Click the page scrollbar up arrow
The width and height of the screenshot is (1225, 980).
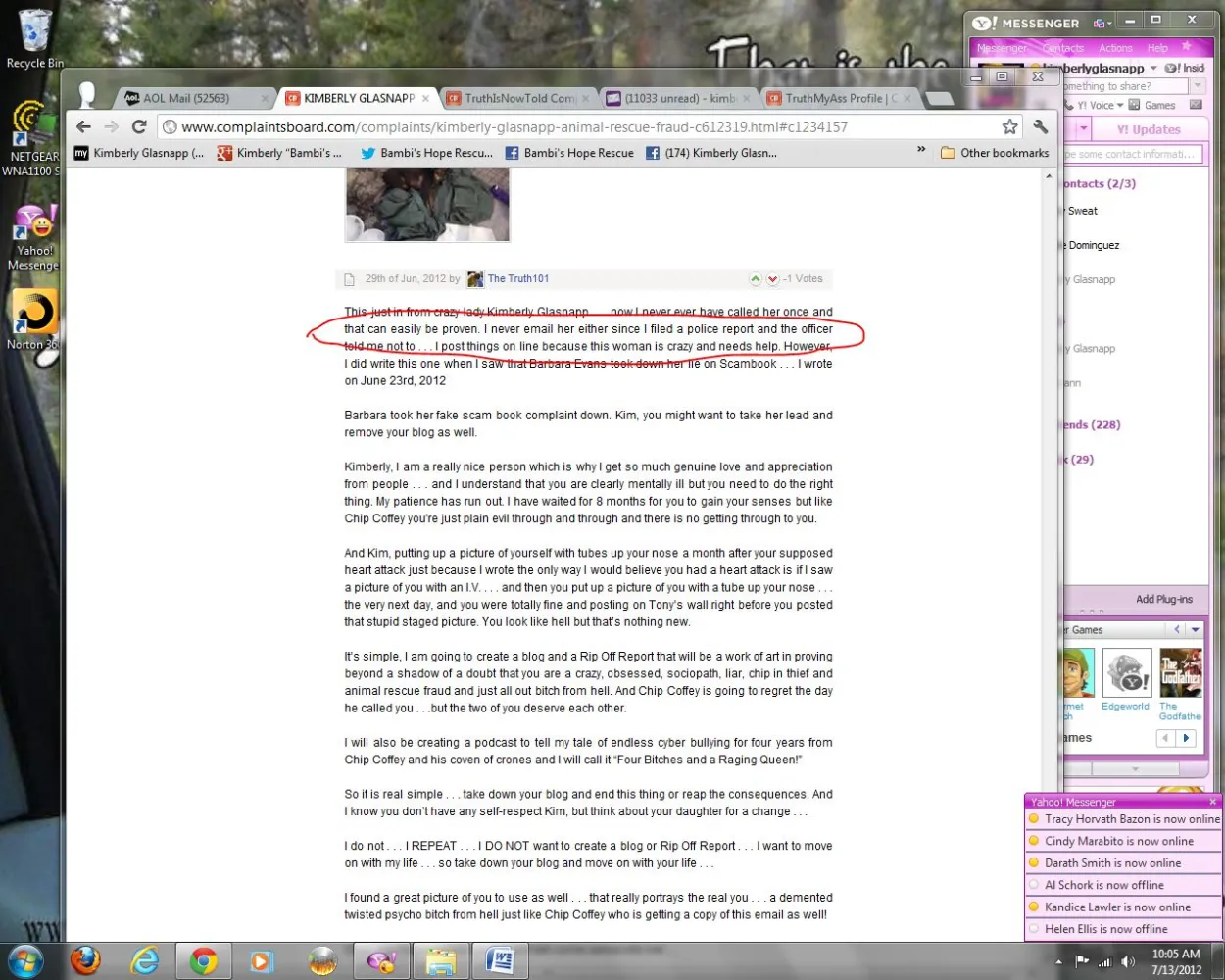[x=1049, y=177]
